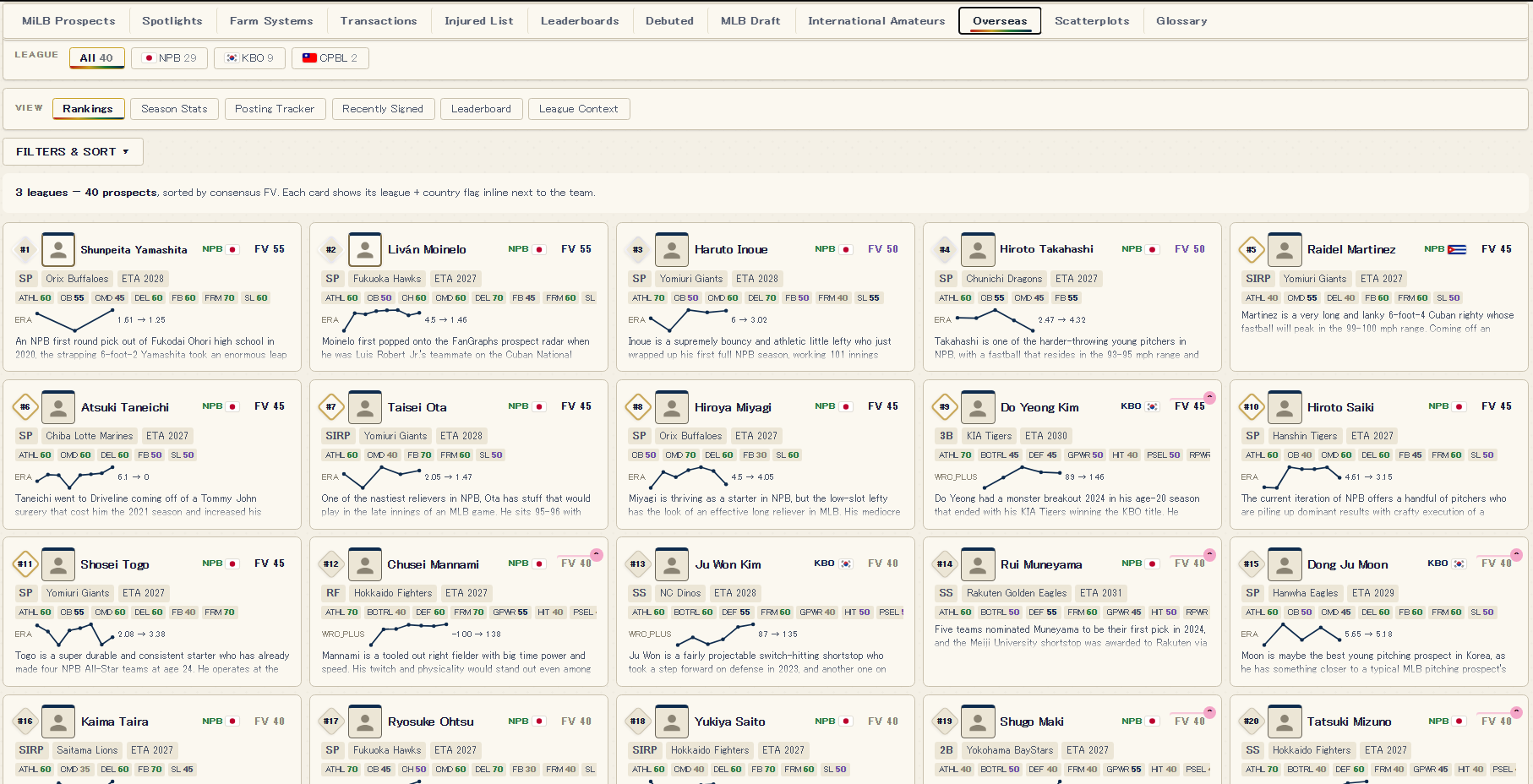Select the Posting Tracker view
The image size is (1533, 784).
(x=275, y=109)
